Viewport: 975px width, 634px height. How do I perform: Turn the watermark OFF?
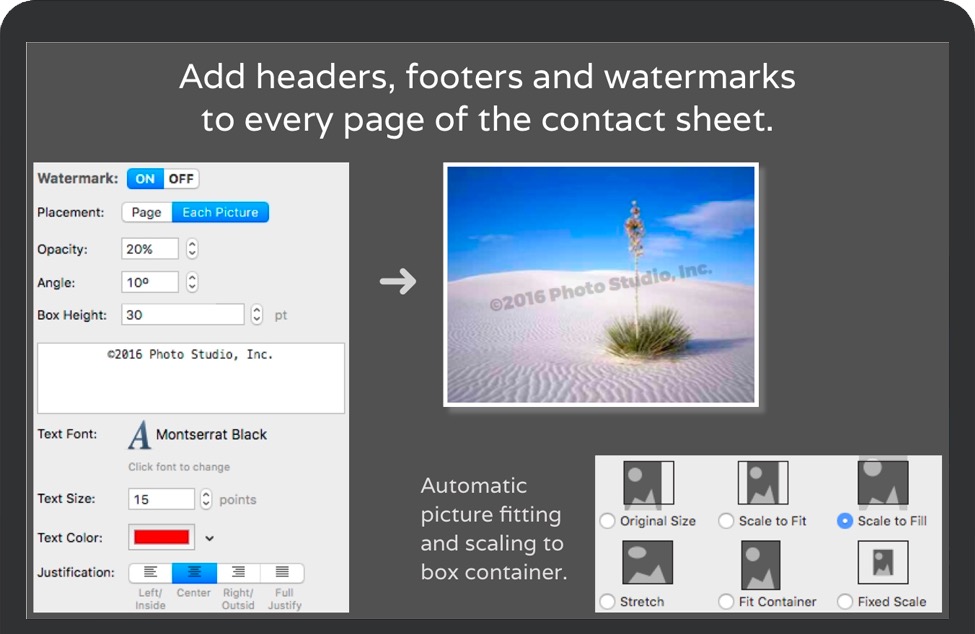tap(181, 179)
